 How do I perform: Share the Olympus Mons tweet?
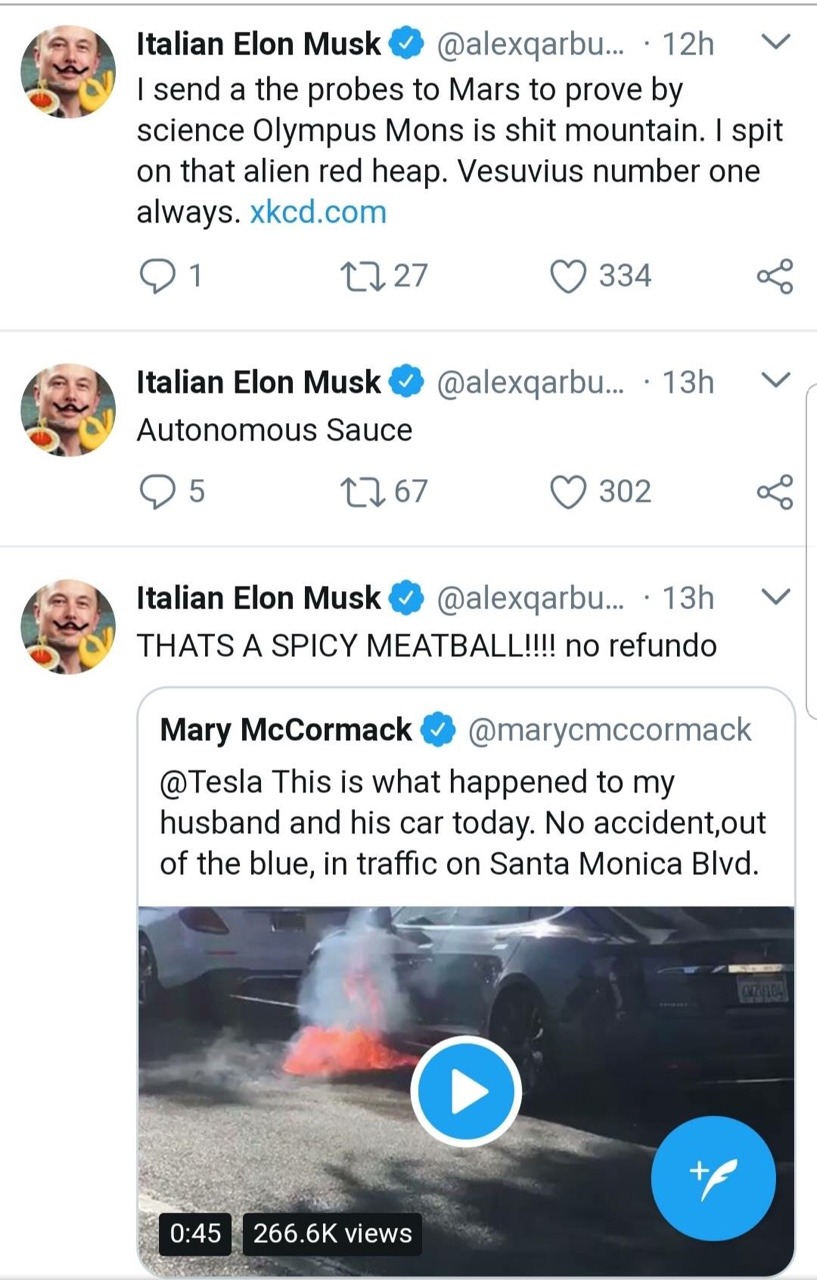click(x=775, y=275)
